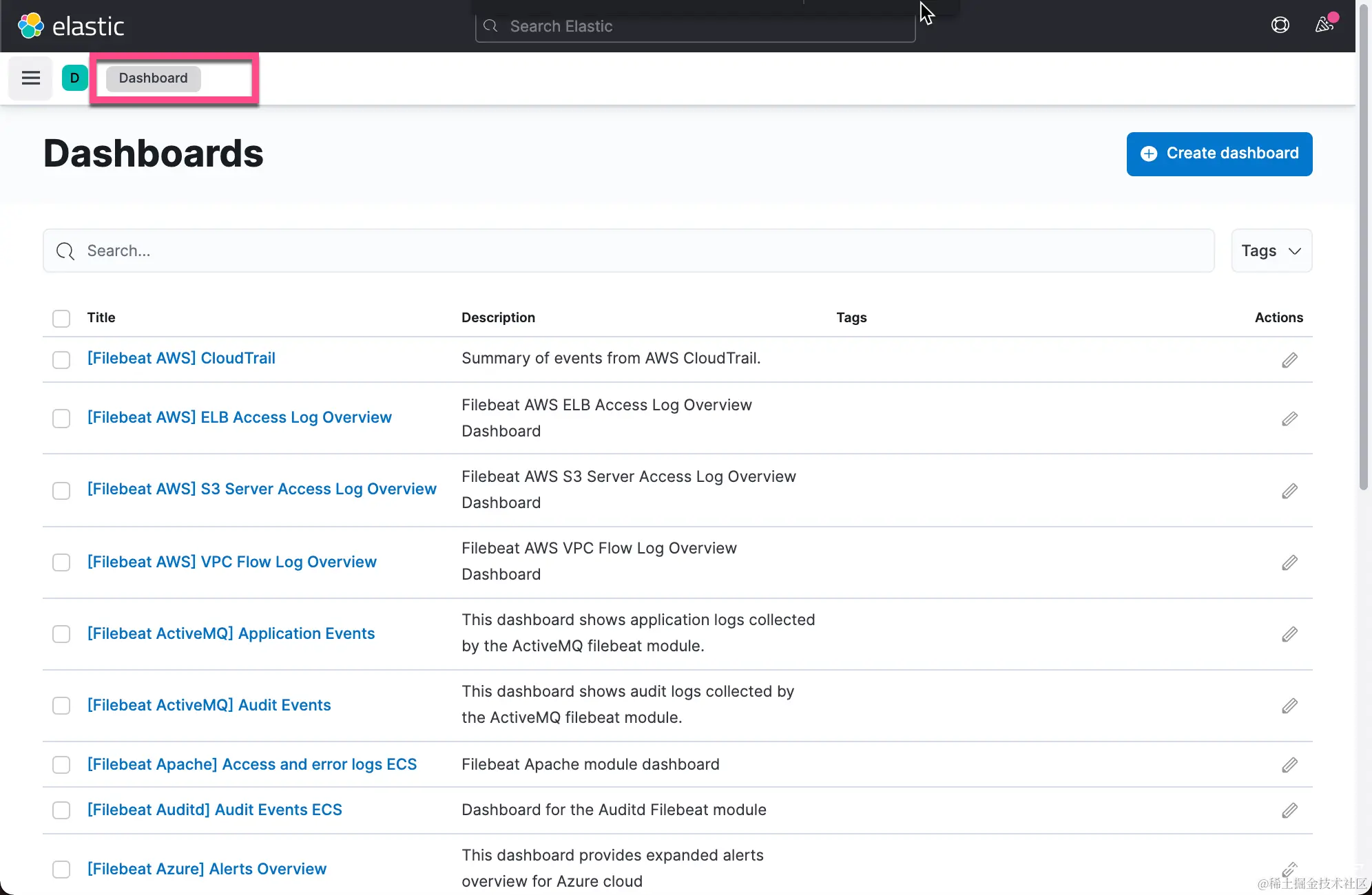
Task: Tick the Auditd Audit Events ECS checkbox
Action: (x=61, y=810)
